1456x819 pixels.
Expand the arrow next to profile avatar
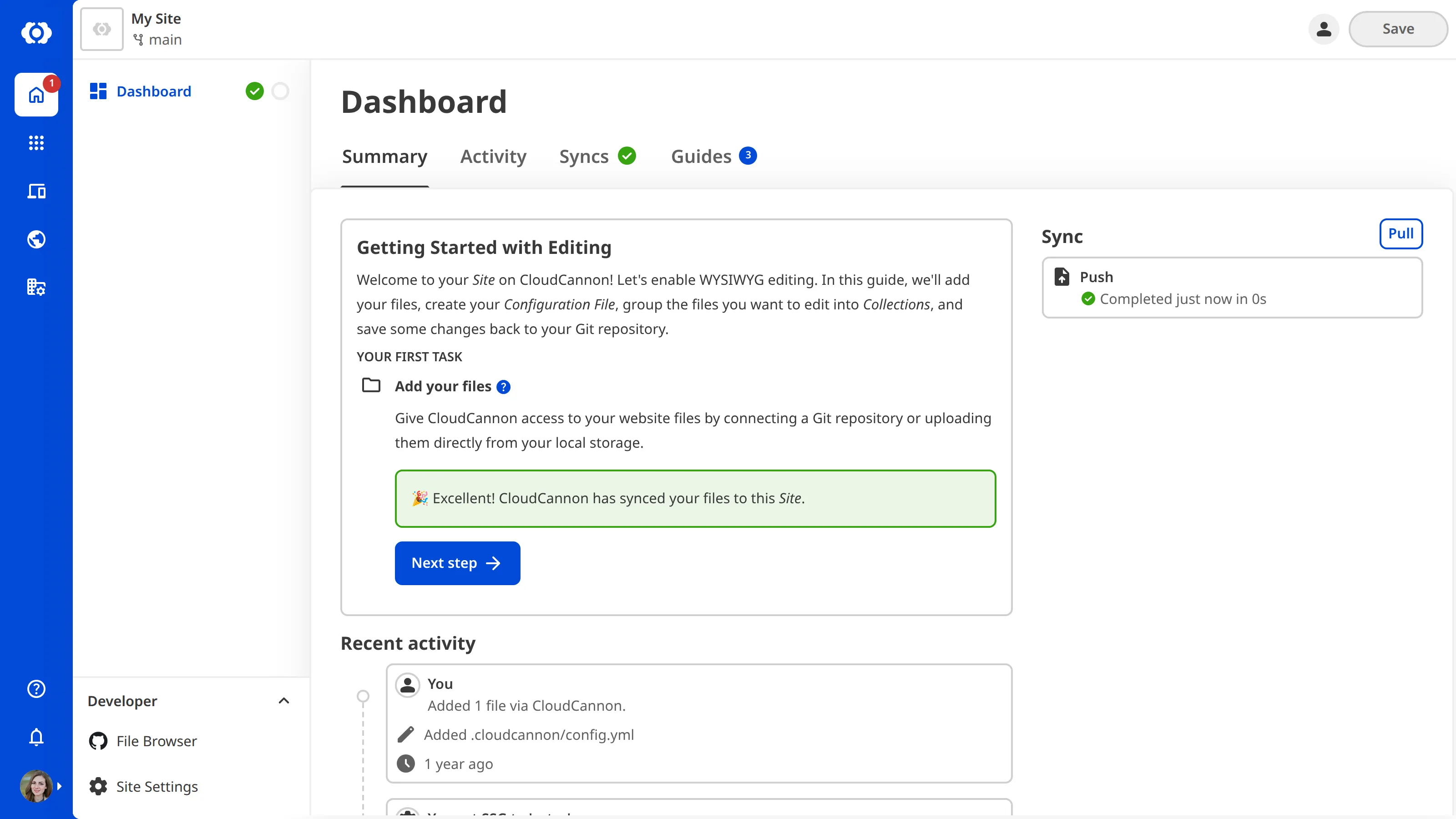pyautogui.click(x=59, y=786)
